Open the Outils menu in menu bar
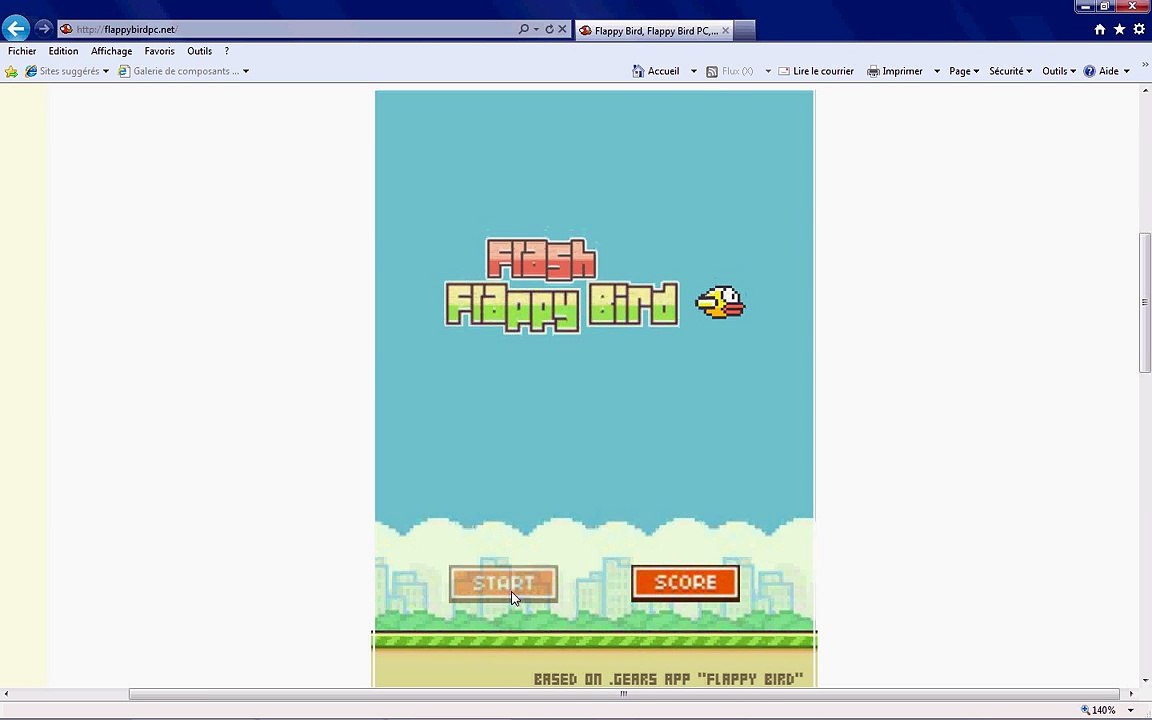This screenshot has width=1152, height=720. pos(199,51)
